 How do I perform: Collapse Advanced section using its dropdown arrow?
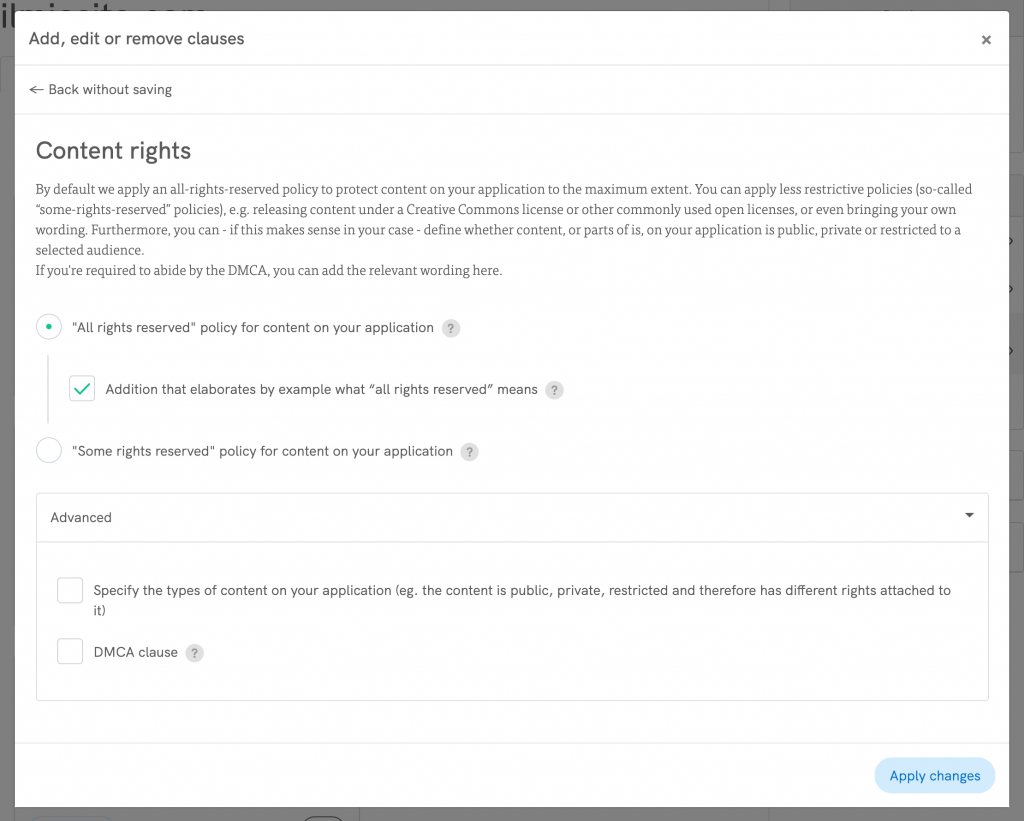(968, 515)
